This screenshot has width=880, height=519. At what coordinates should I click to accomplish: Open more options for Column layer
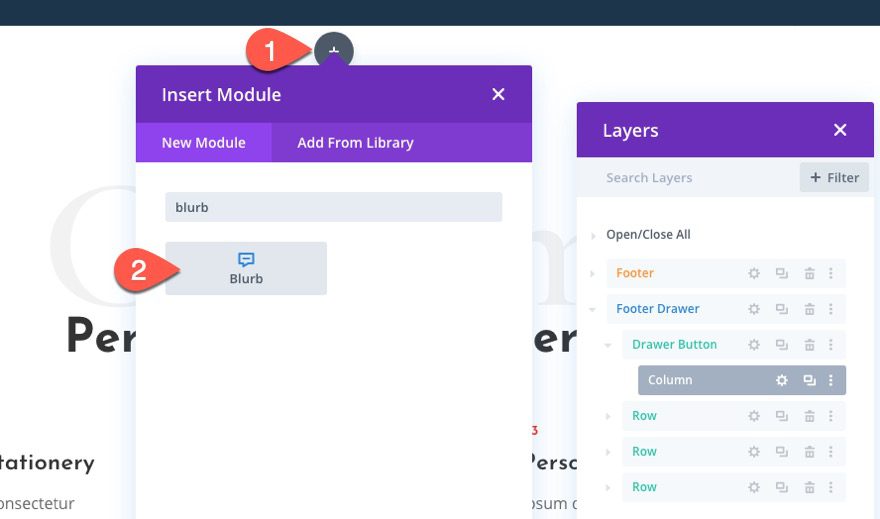[831, 380]
